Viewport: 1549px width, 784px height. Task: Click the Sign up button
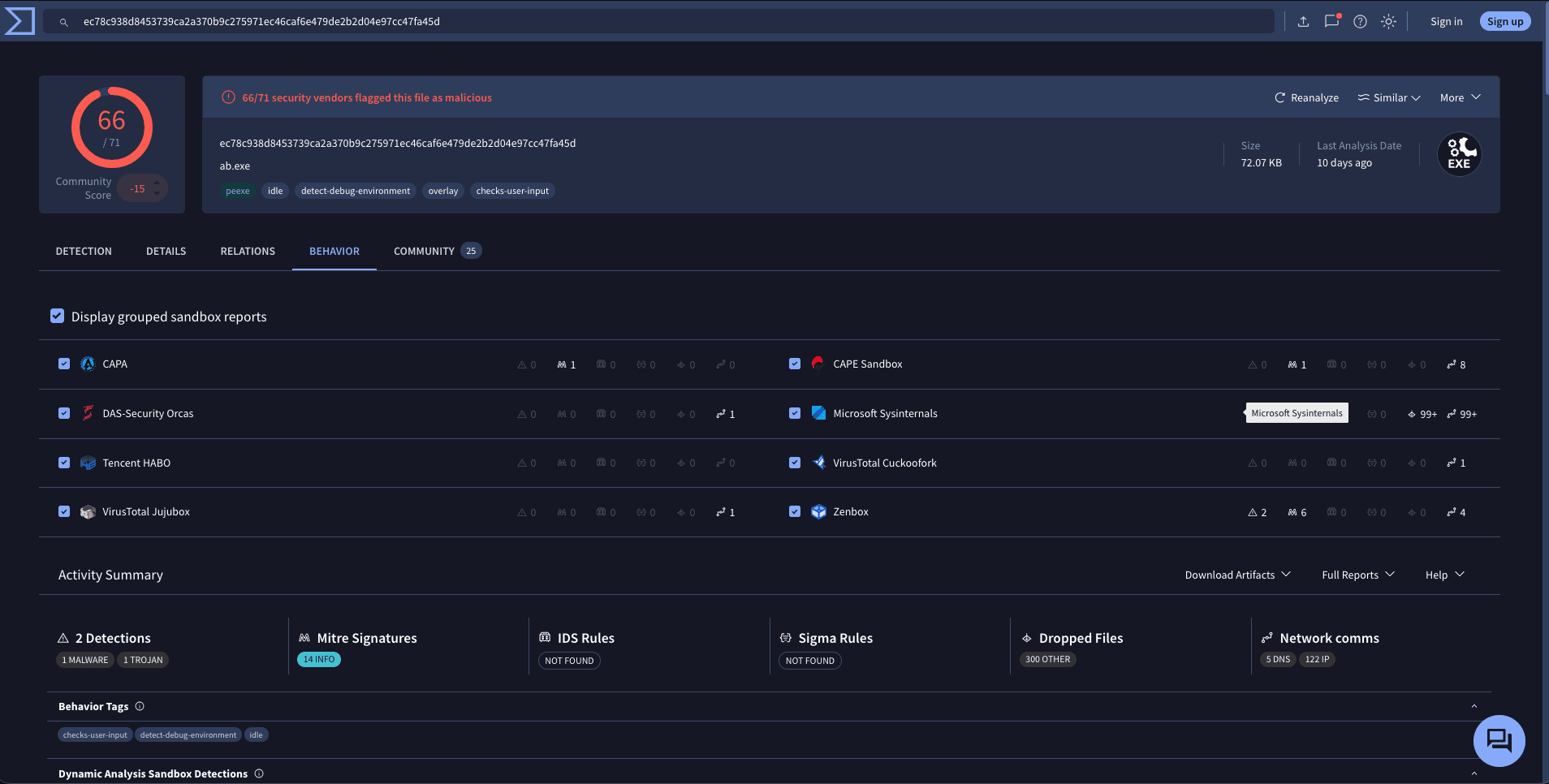click(1505, 22)
